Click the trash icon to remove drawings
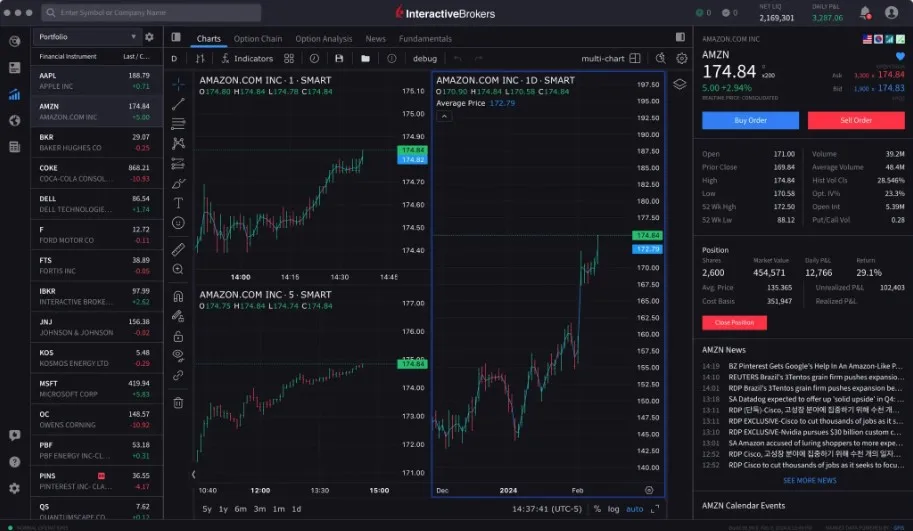This screenshot has width=913, height=531. (178, 403)
